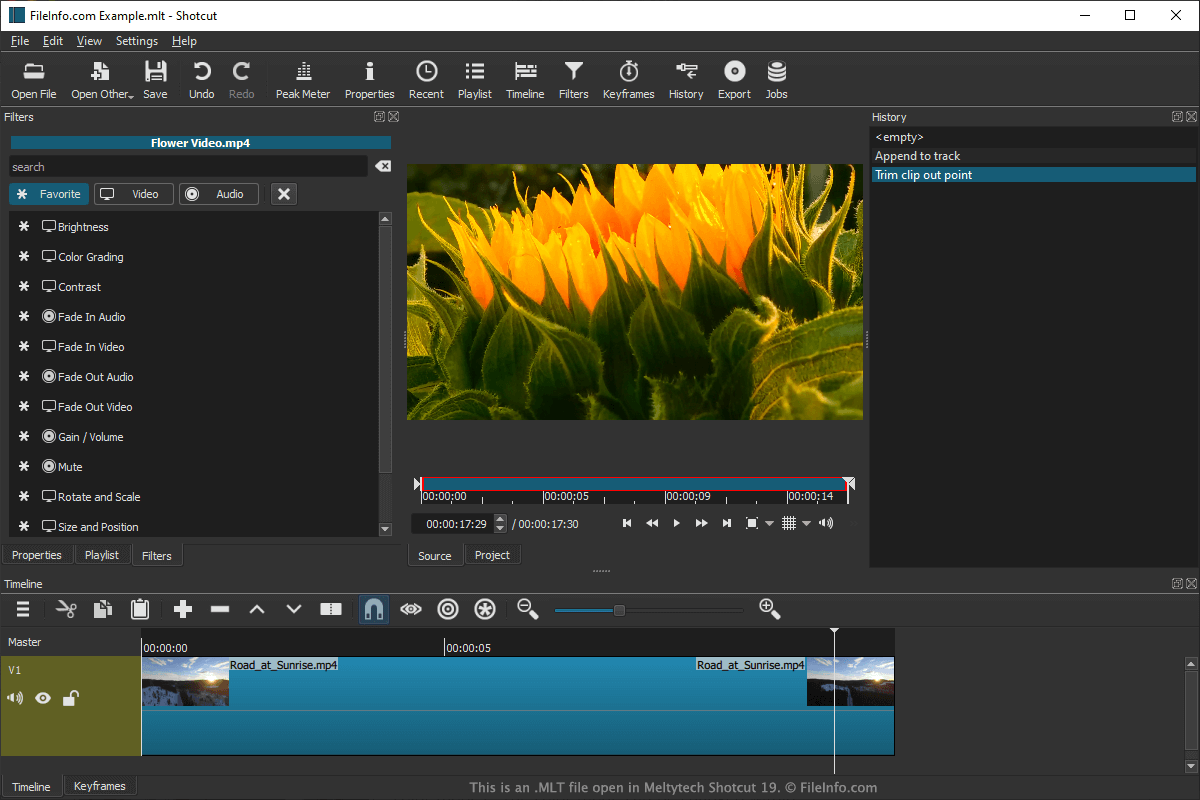Click the timeline Paste clipboard icon

(140, 609)
